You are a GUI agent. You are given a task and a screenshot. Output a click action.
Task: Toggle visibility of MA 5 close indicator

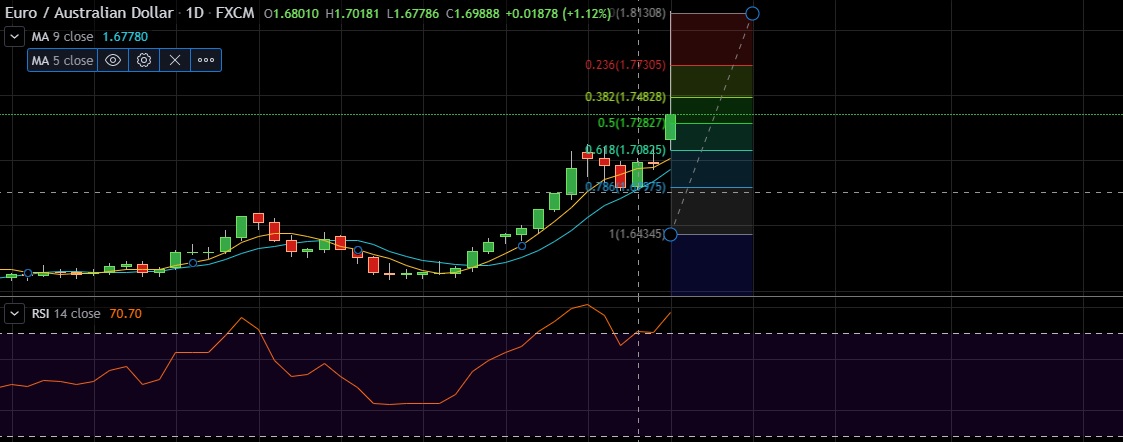(112, 60)
